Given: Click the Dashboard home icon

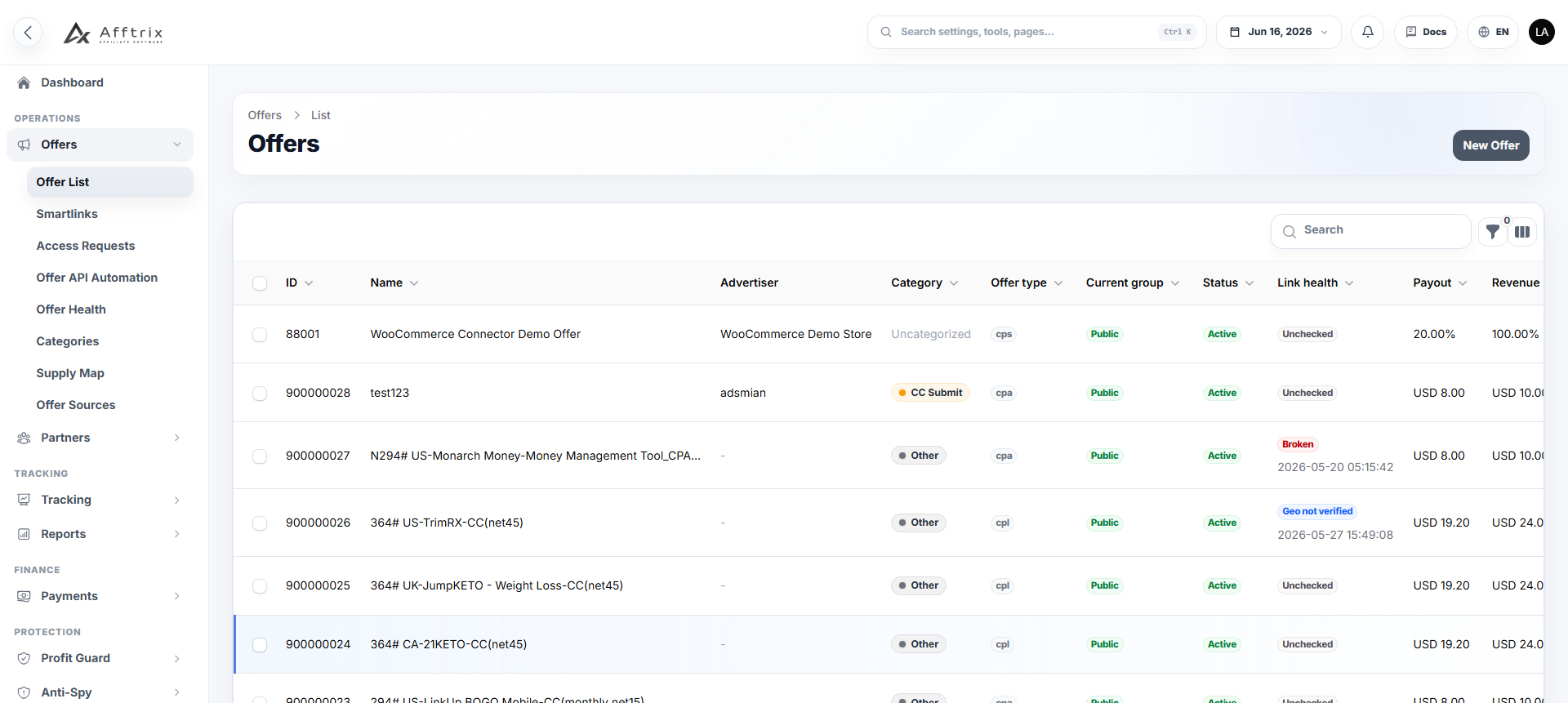Looking at the screenshot, I should [x=24, y=82].
